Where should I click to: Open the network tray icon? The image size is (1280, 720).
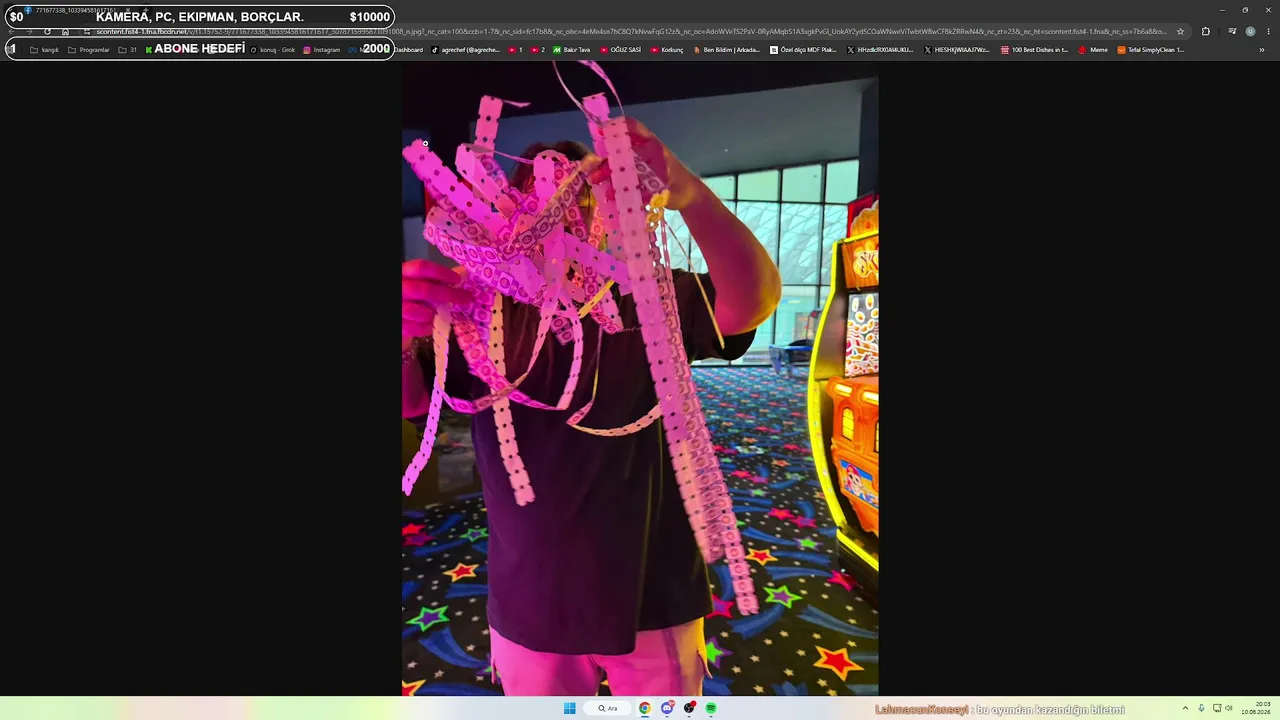[1217, 708]
